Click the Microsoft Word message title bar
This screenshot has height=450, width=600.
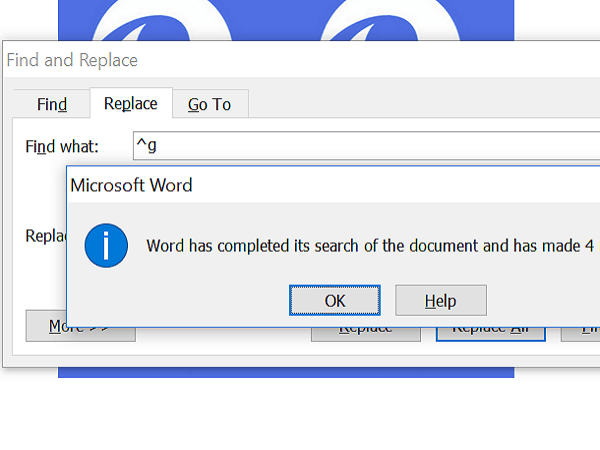coord(333,185)
